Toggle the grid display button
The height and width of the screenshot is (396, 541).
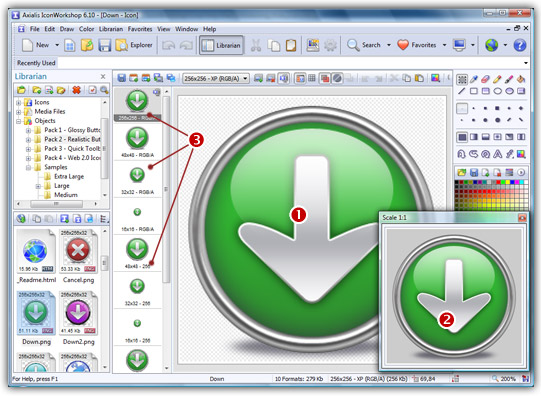tap(312, 78)
